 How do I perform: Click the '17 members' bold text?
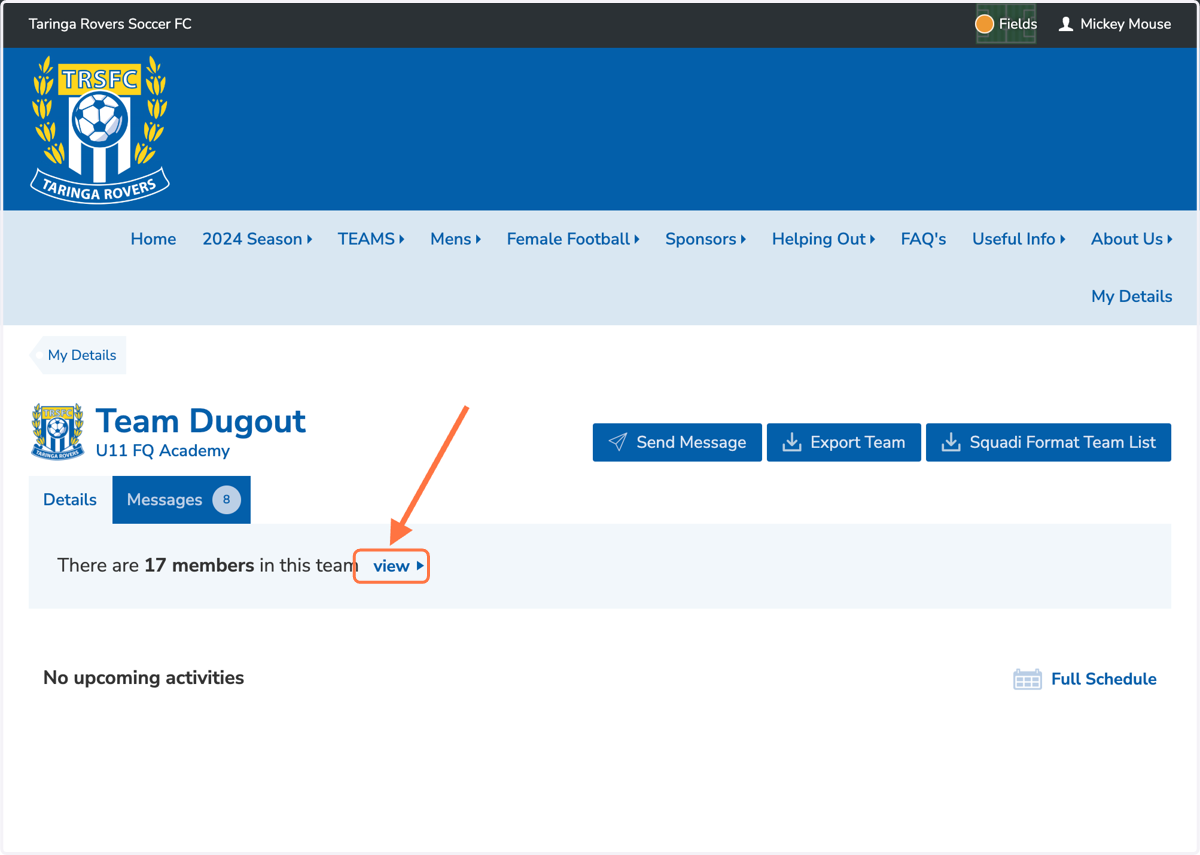coord(199,565)
